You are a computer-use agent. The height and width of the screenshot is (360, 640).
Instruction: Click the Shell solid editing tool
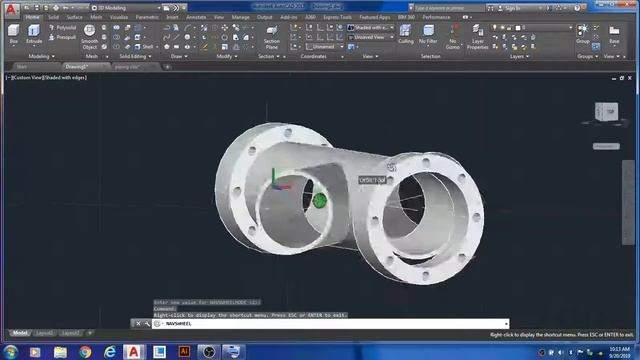point(144,47)
